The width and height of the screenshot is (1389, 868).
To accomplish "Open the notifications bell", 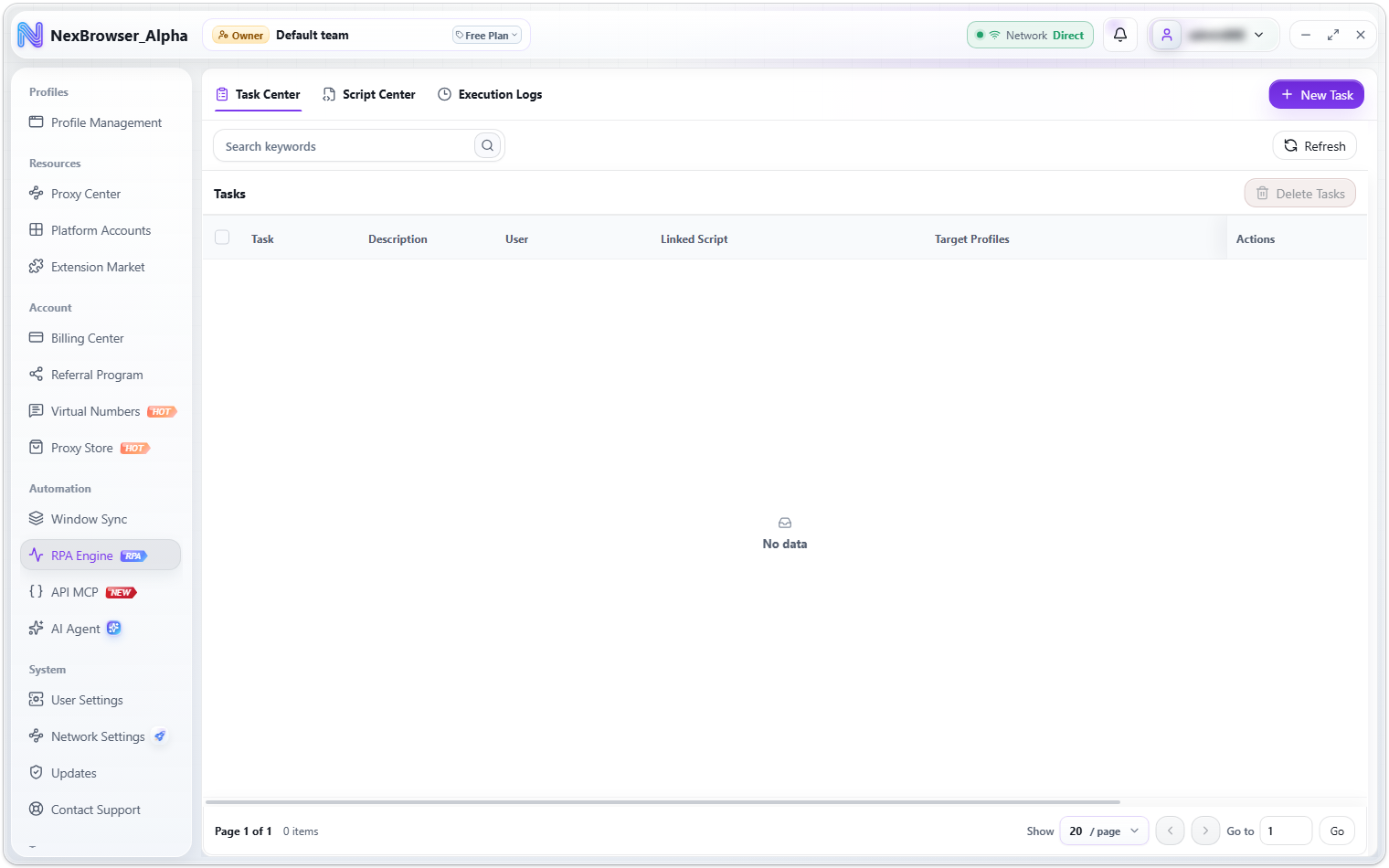I will click(x=1120, y=35).
